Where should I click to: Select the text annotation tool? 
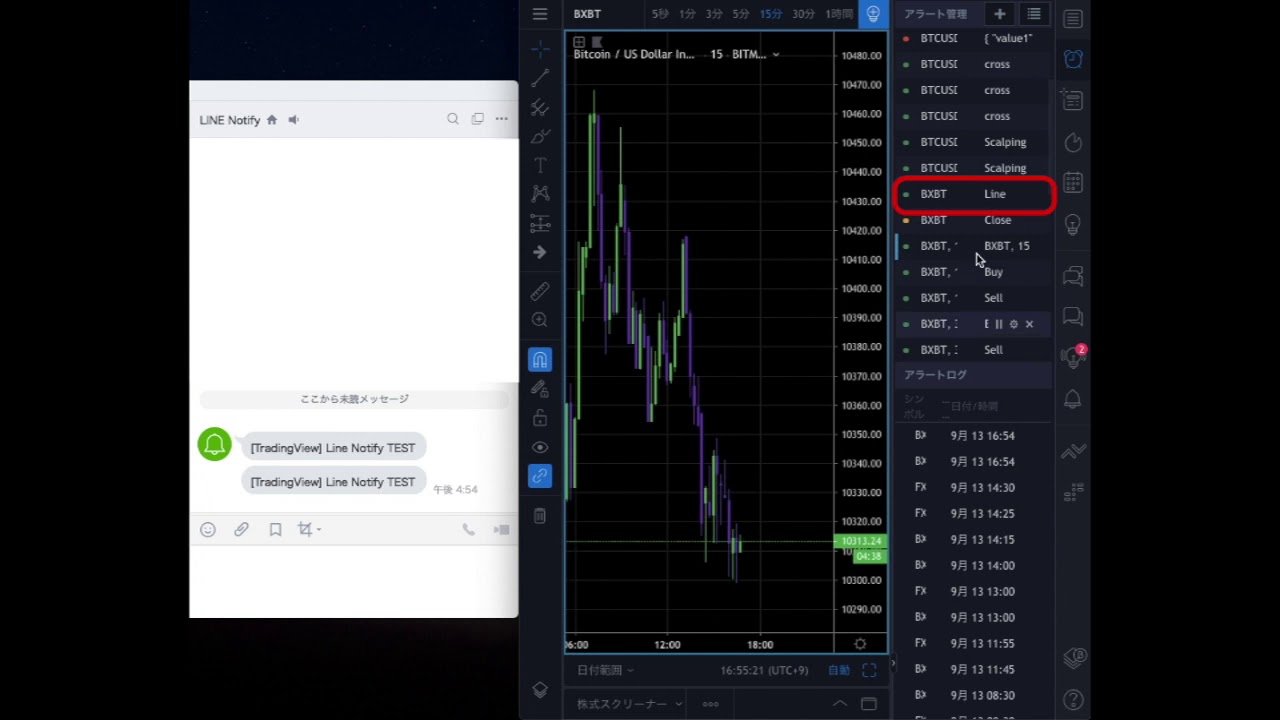540,165
